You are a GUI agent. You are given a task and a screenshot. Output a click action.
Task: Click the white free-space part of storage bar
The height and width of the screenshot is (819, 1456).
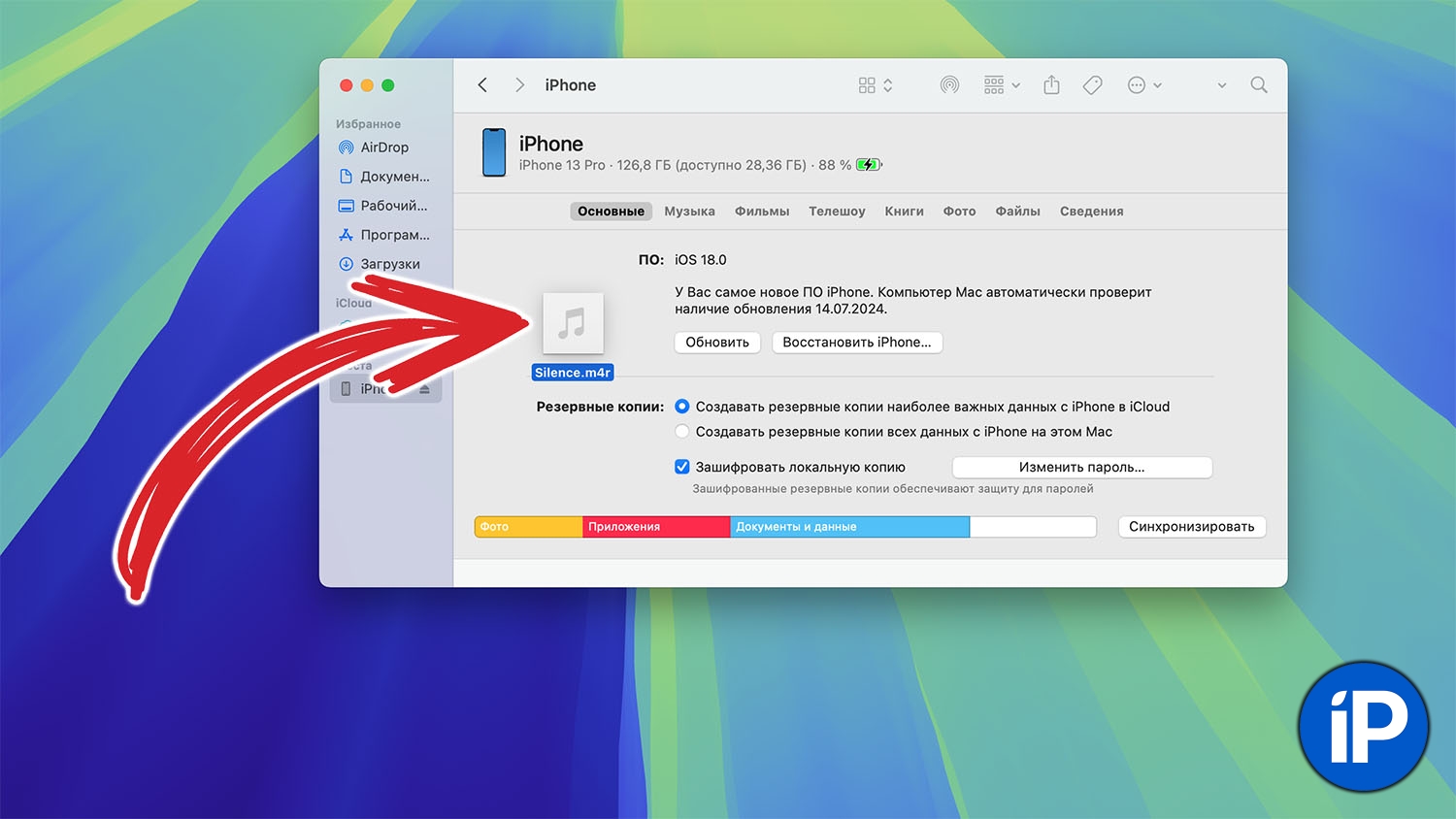point(1033,527)
